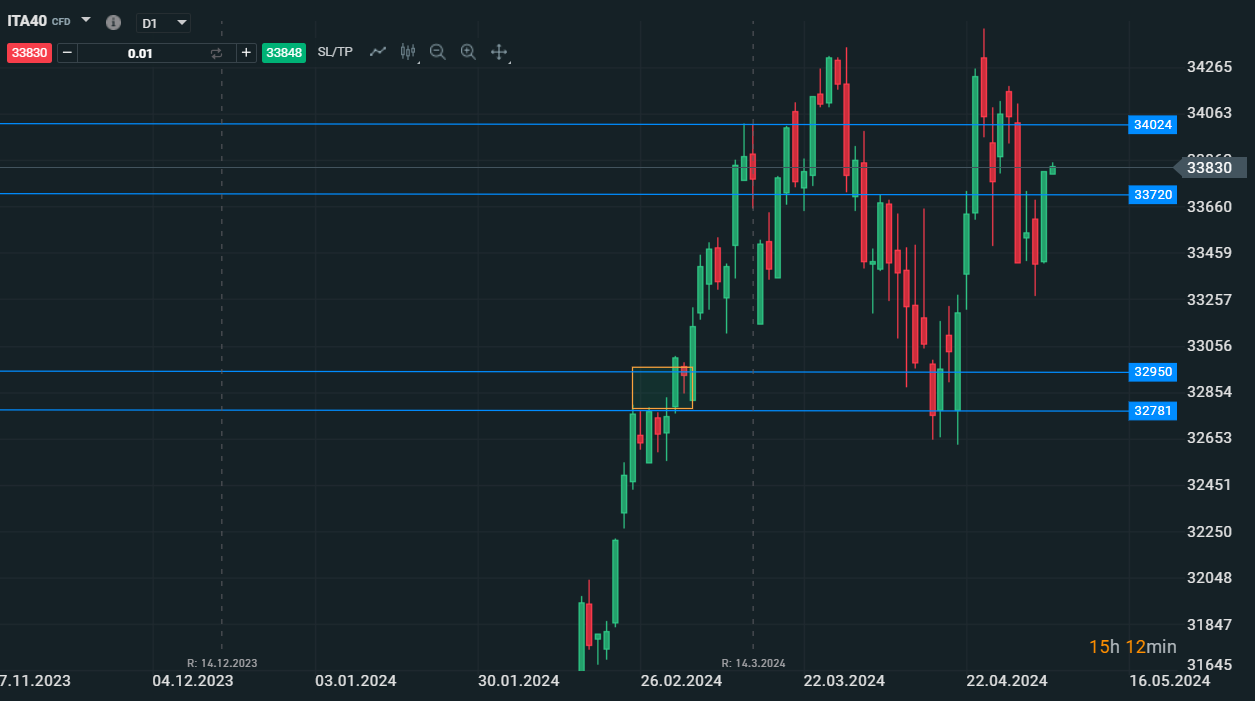Screen dimensions: 1255x701
Task: Select the crosshair move tool
Action: click(x=499, y=52)
